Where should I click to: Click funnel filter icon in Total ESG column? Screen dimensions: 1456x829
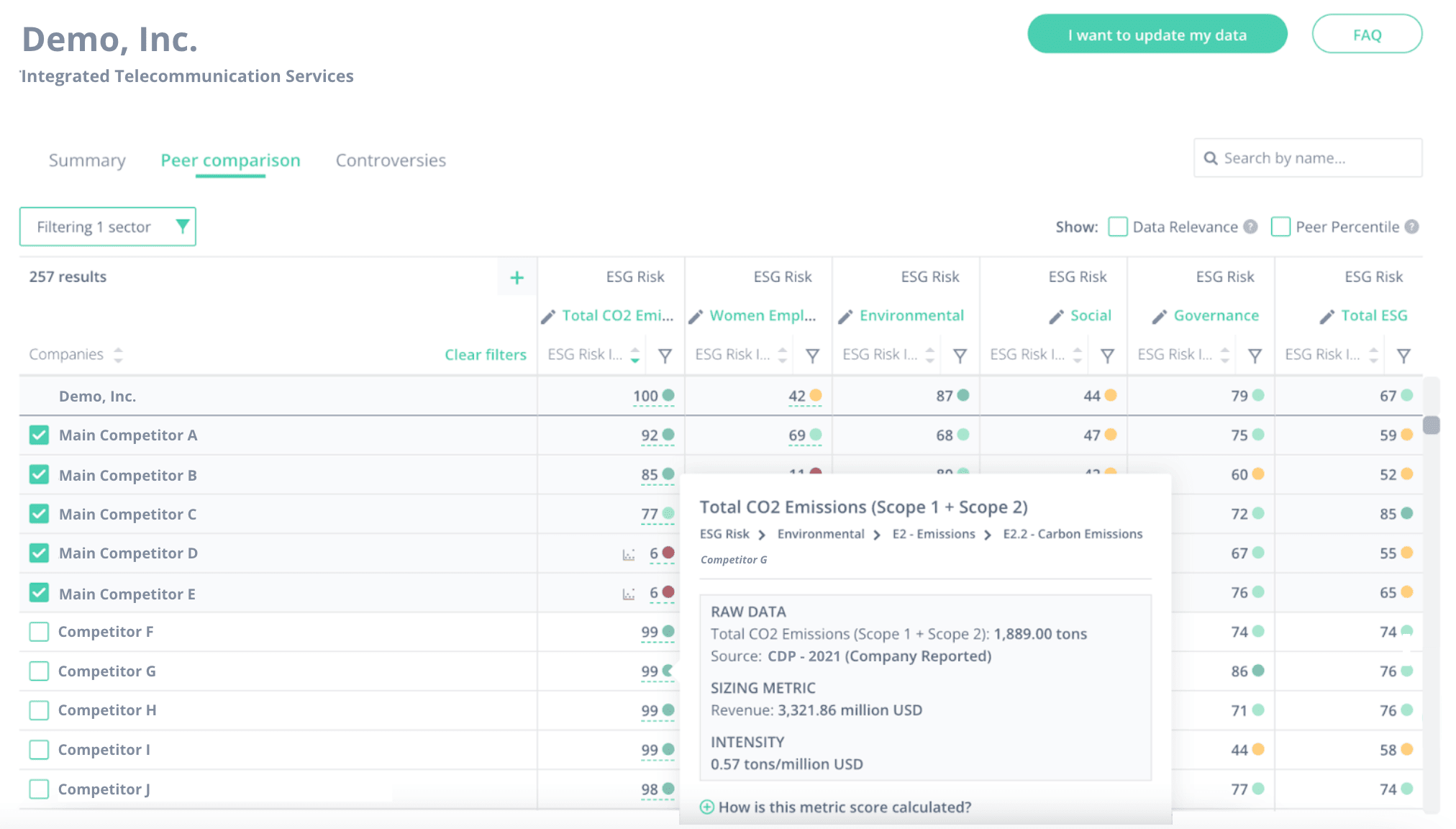[x=1403, y=355]
